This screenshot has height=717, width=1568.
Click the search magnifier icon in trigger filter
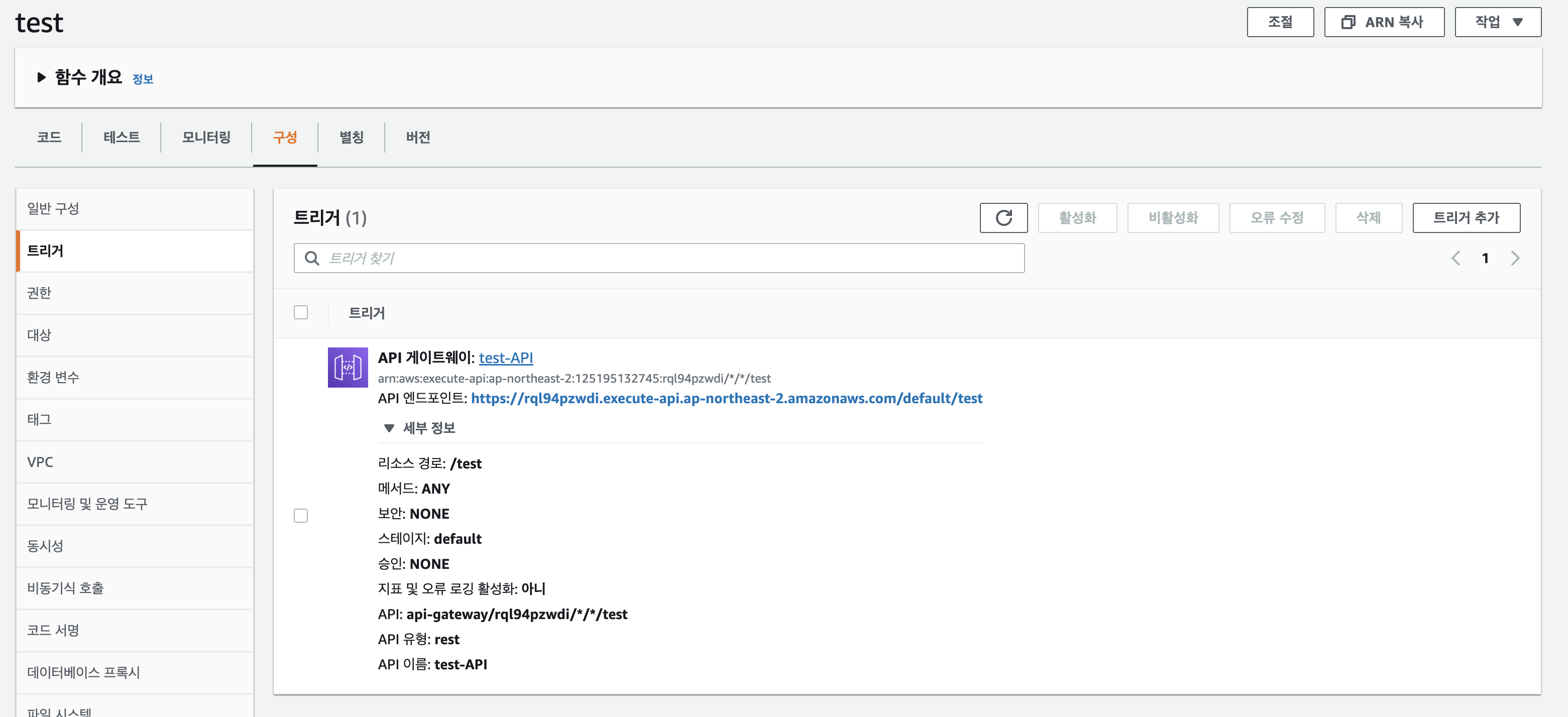312,258
